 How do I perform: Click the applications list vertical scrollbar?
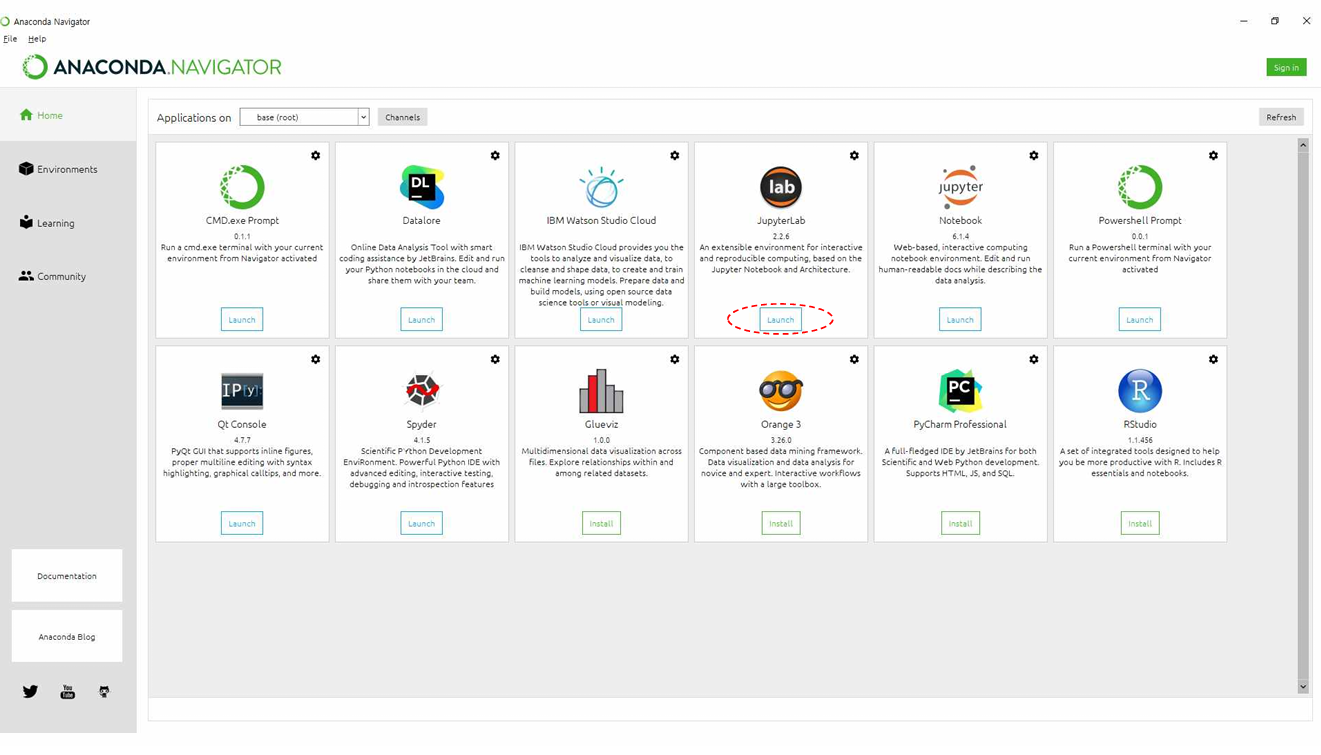pyautogui.click(x=1302, y=416)
